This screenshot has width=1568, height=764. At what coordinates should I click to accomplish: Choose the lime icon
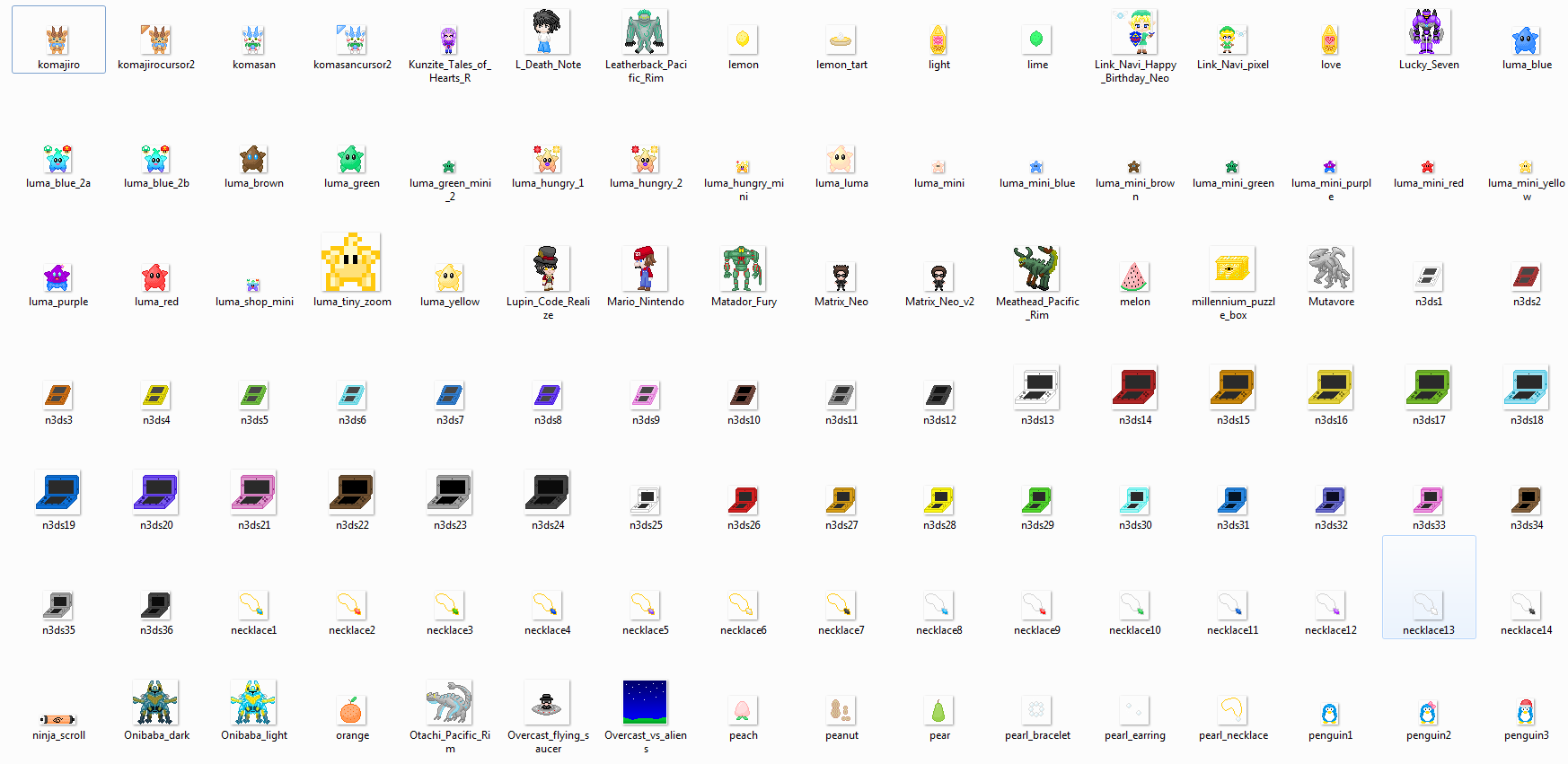[x=1036, y=40]
